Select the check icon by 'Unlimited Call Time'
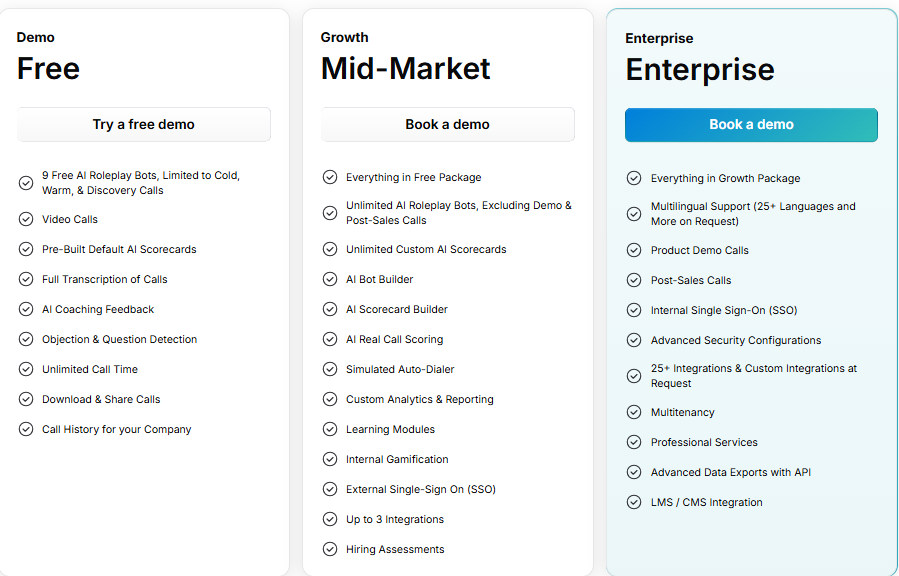 [26, 369]
